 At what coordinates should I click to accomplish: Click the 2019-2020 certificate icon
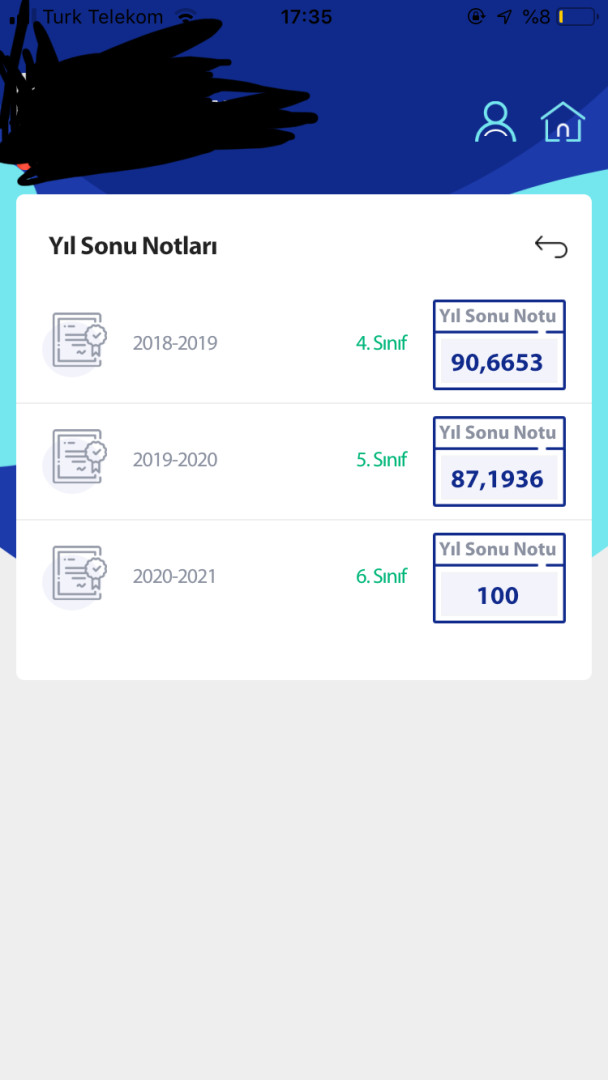tap(78, 457)
